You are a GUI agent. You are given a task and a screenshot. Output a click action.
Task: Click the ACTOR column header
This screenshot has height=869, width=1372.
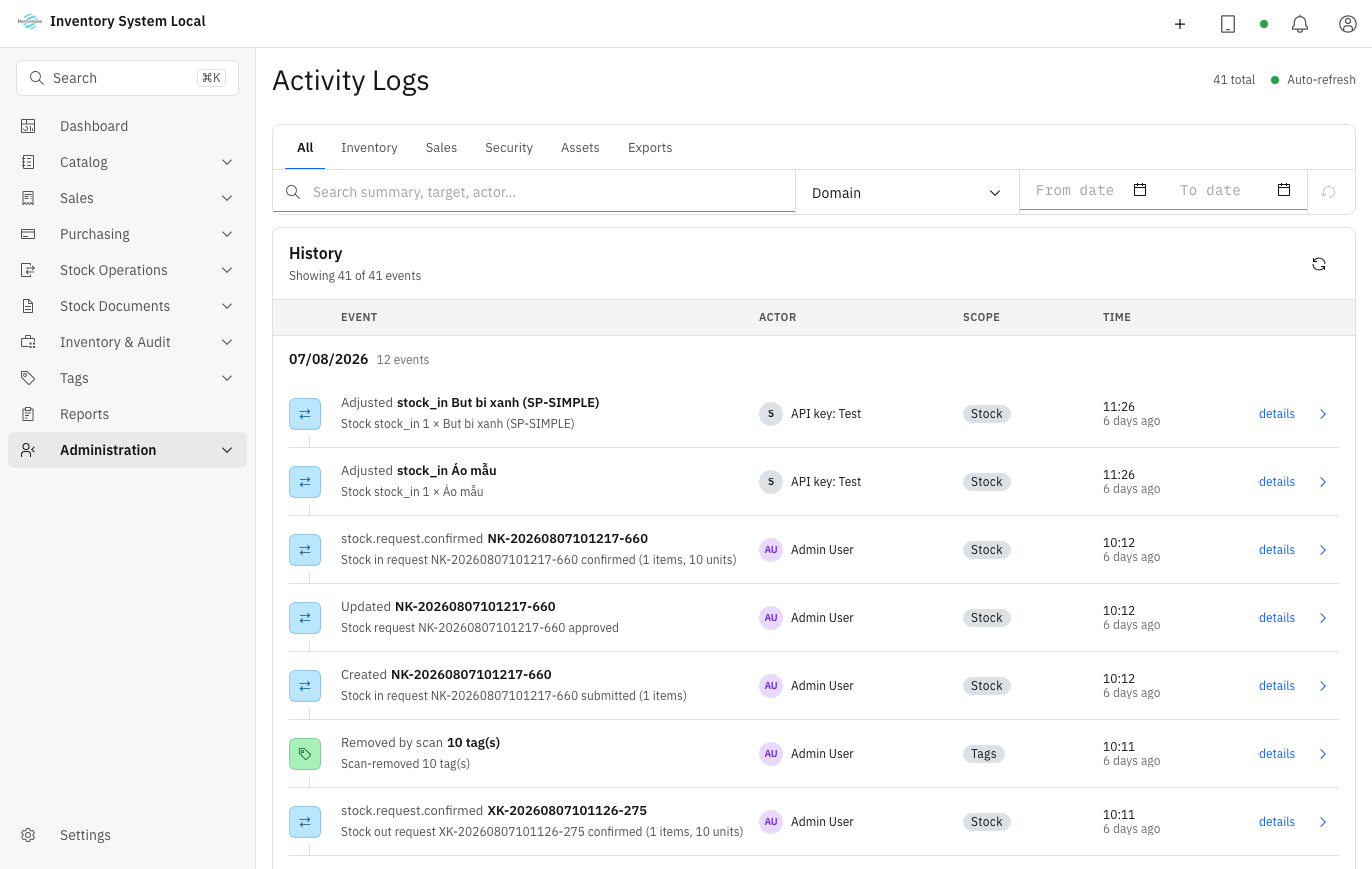(777, 317)
